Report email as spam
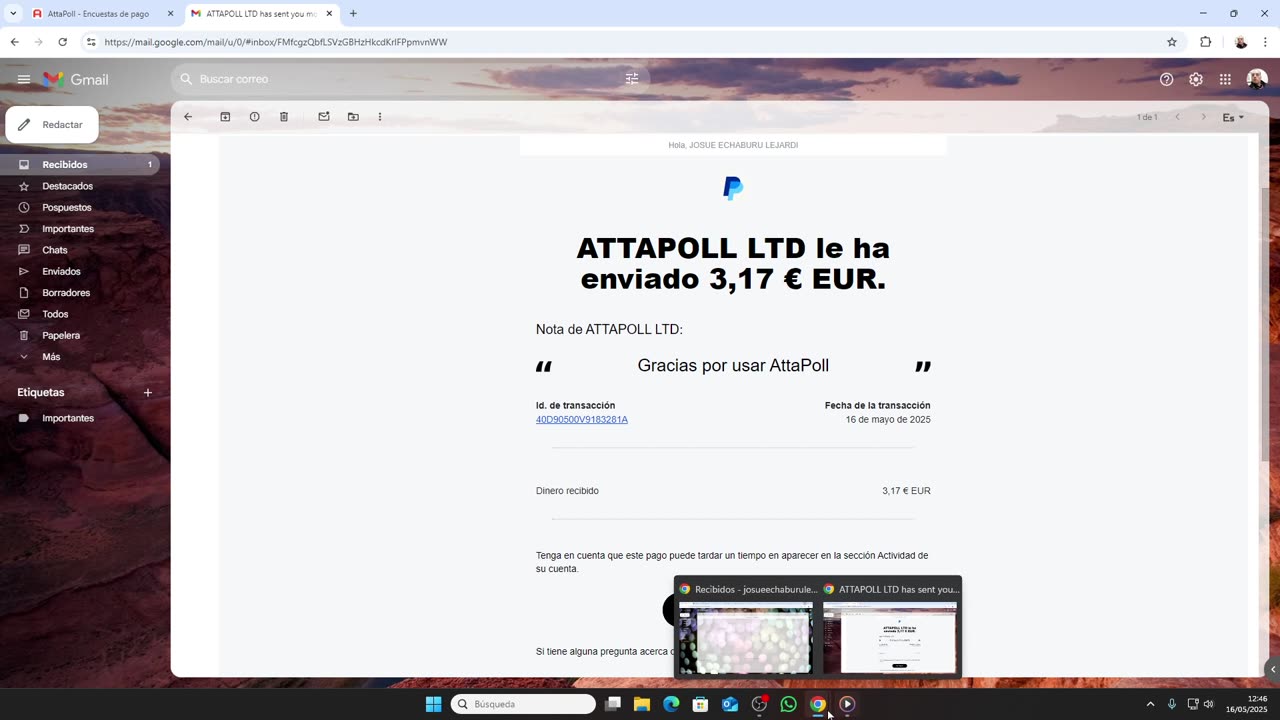The image size is (1280, 720). tap(254, 117)
